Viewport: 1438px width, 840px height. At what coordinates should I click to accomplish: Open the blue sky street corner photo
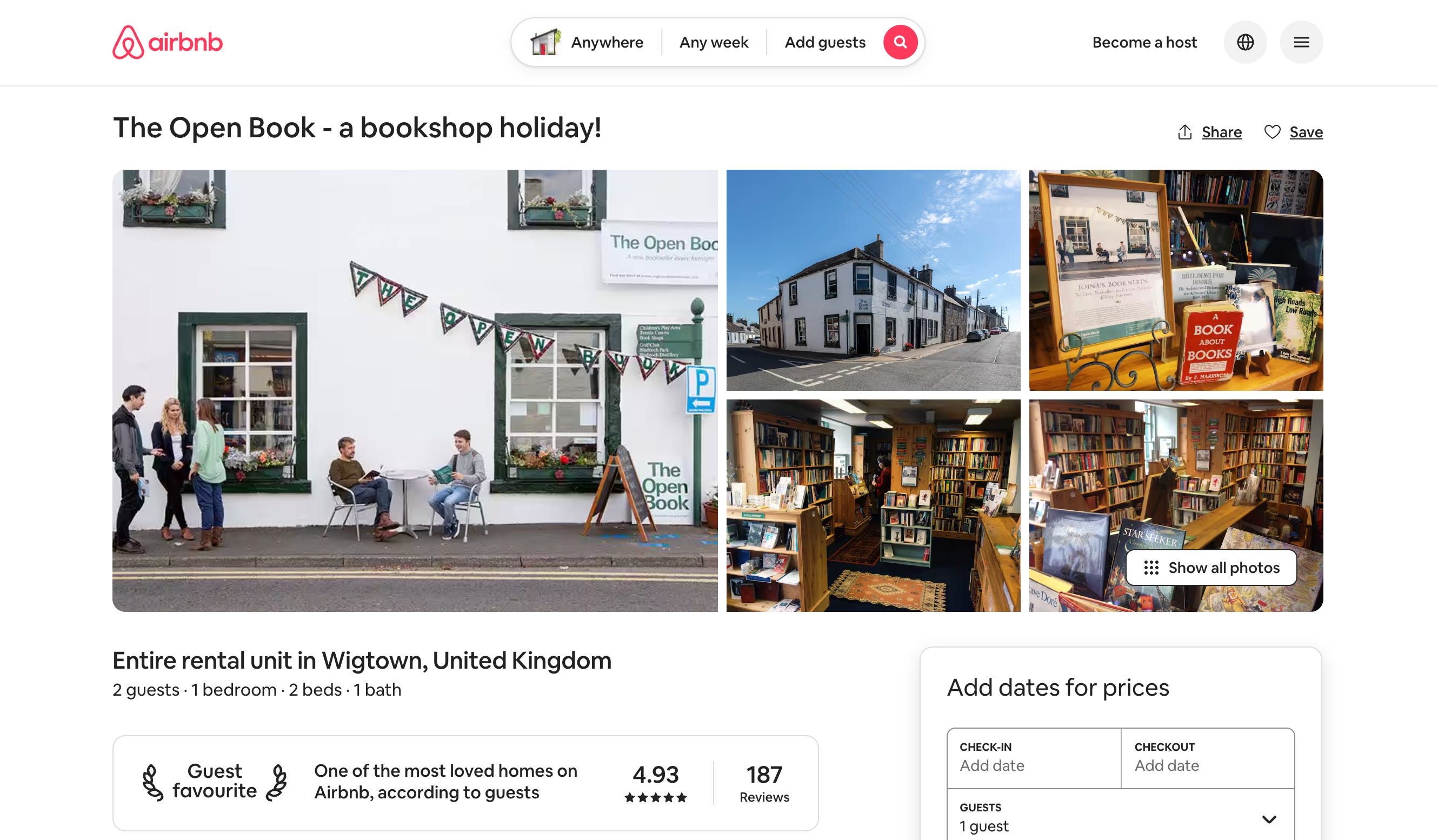(x=873, y=280)
